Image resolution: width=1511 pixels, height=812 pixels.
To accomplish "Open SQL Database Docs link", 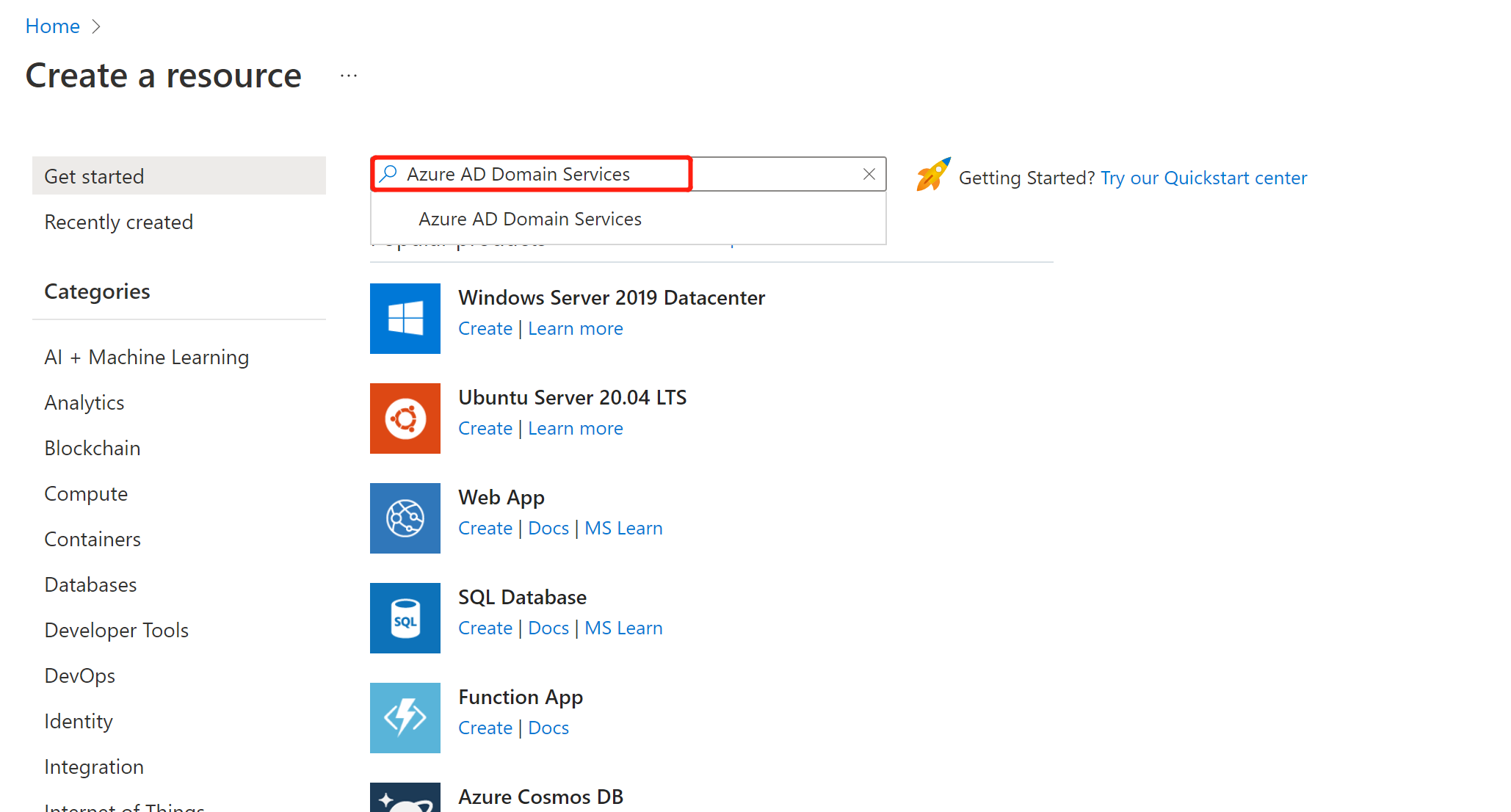I will 548,628.
